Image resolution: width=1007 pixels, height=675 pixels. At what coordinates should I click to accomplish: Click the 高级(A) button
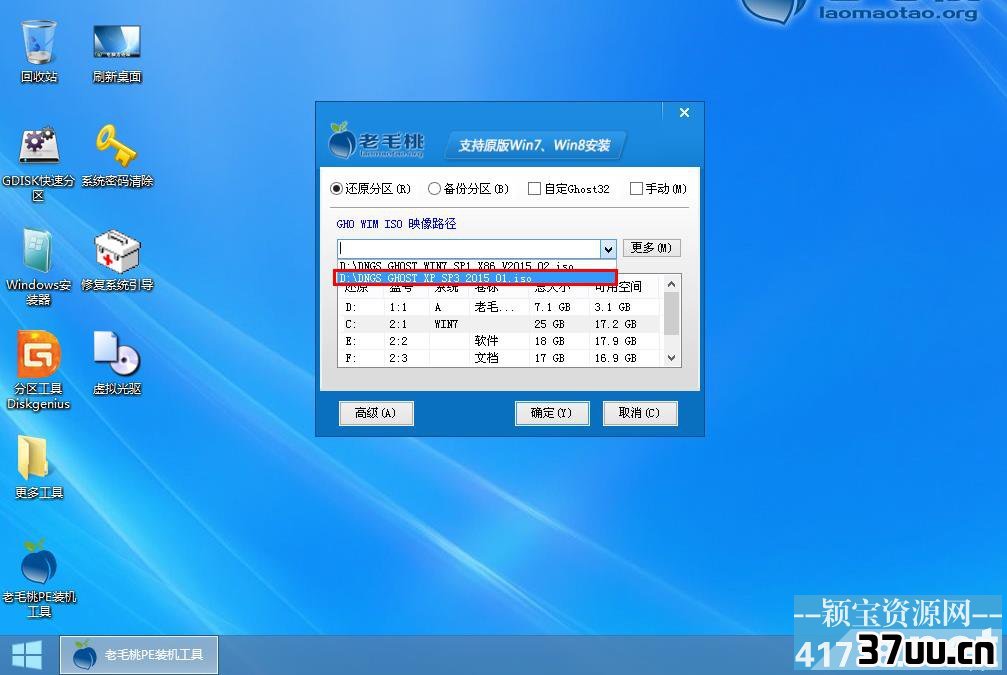click(x=376, y=413)
